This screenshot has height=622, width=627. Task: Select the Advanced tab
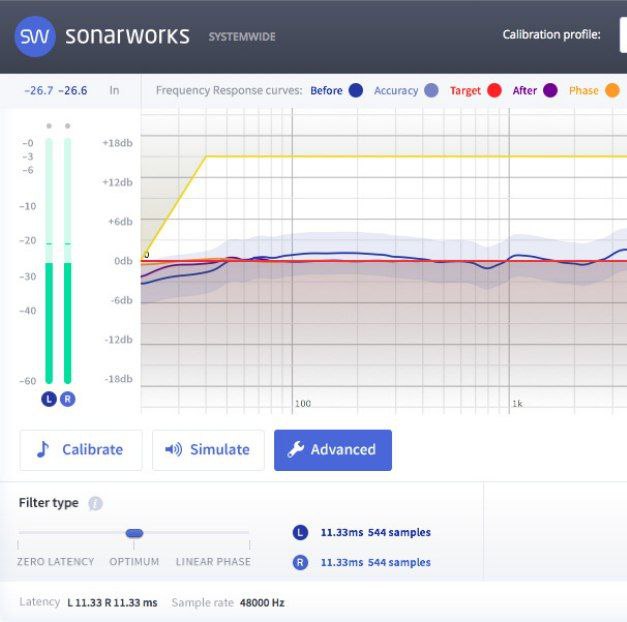333,450
